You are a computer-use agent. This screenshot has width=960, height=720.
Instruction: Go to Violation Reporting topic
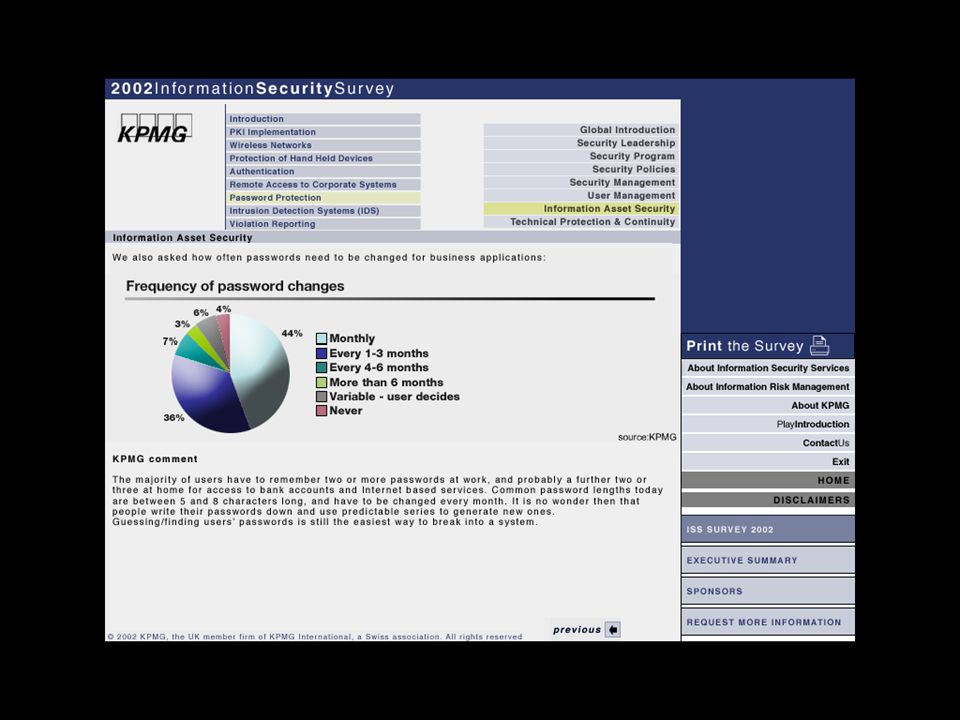(323, 224)
